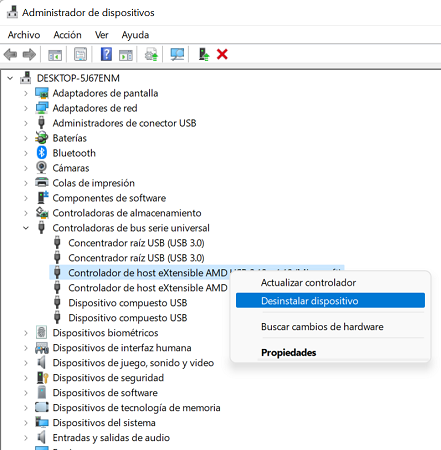Click the enable device green-arrow icon
Viewport: 441px width, 450px height.
point(204,54)
